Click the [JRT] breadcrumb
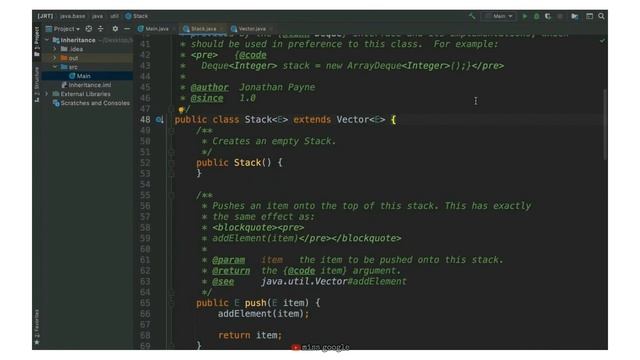Screen dimensions: 640x360 click(x=45, y=16)
